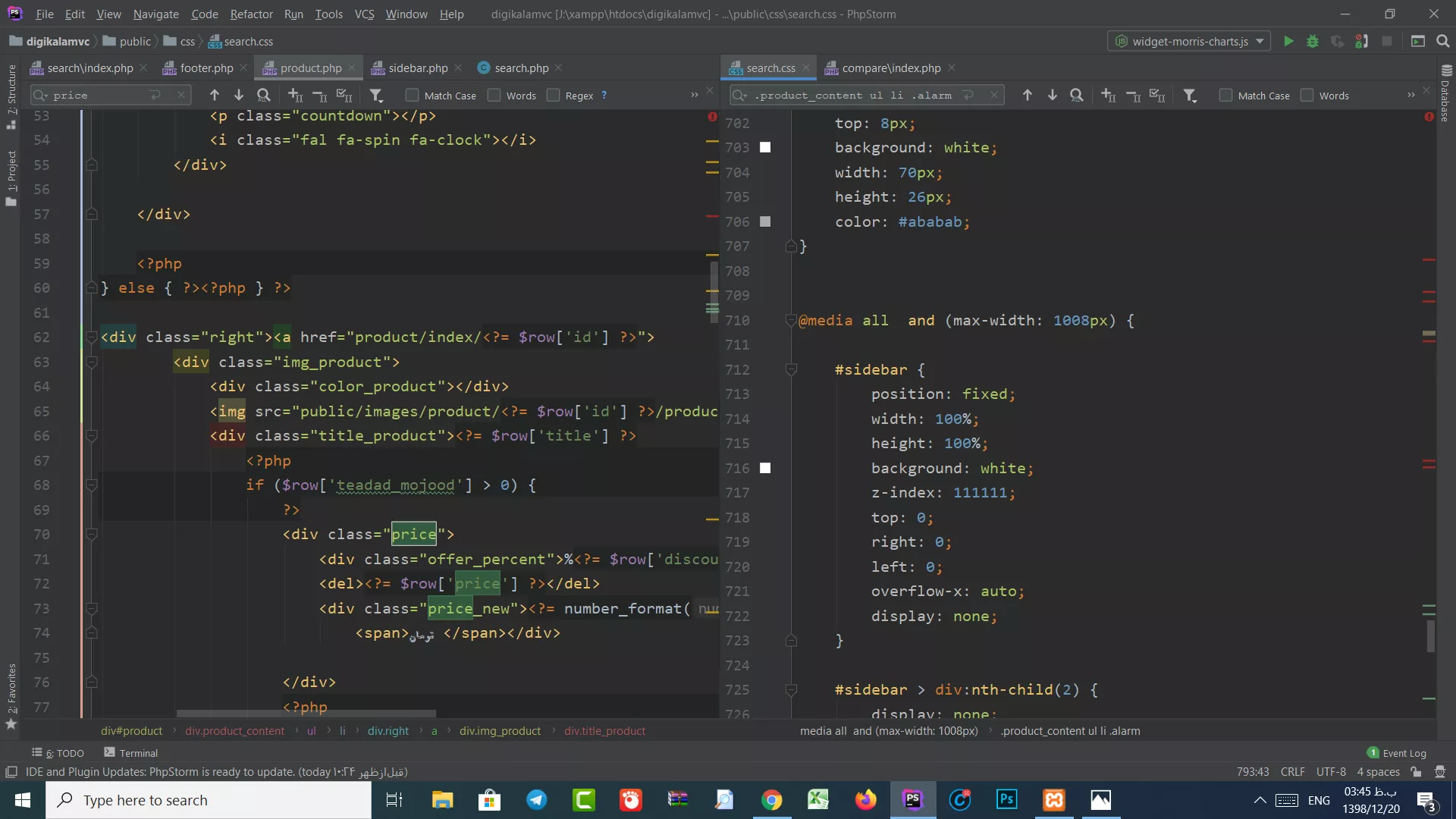
Task: Click UTF-8 encoding in status bar
Action: point(1331,772)
